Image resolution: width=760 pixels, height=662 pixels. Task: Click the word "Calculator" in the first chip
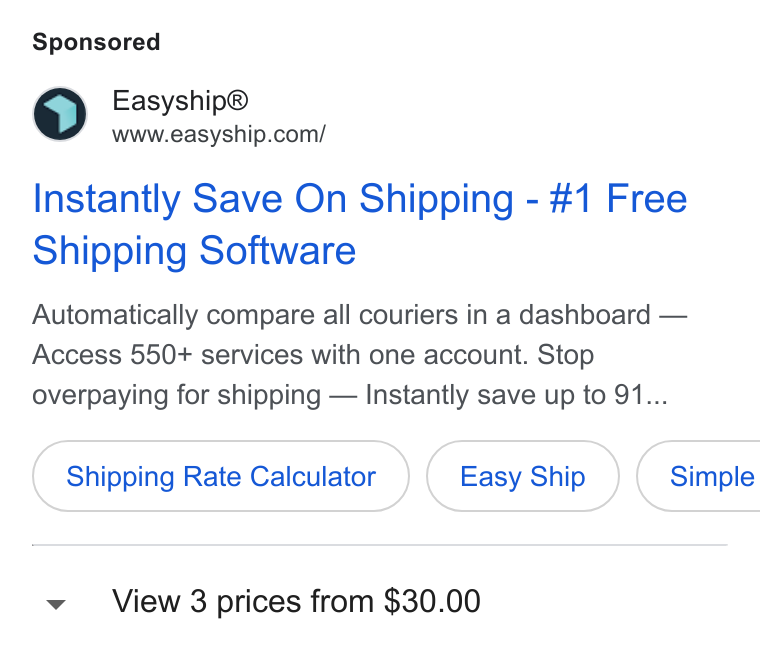[x=313, y=476]
